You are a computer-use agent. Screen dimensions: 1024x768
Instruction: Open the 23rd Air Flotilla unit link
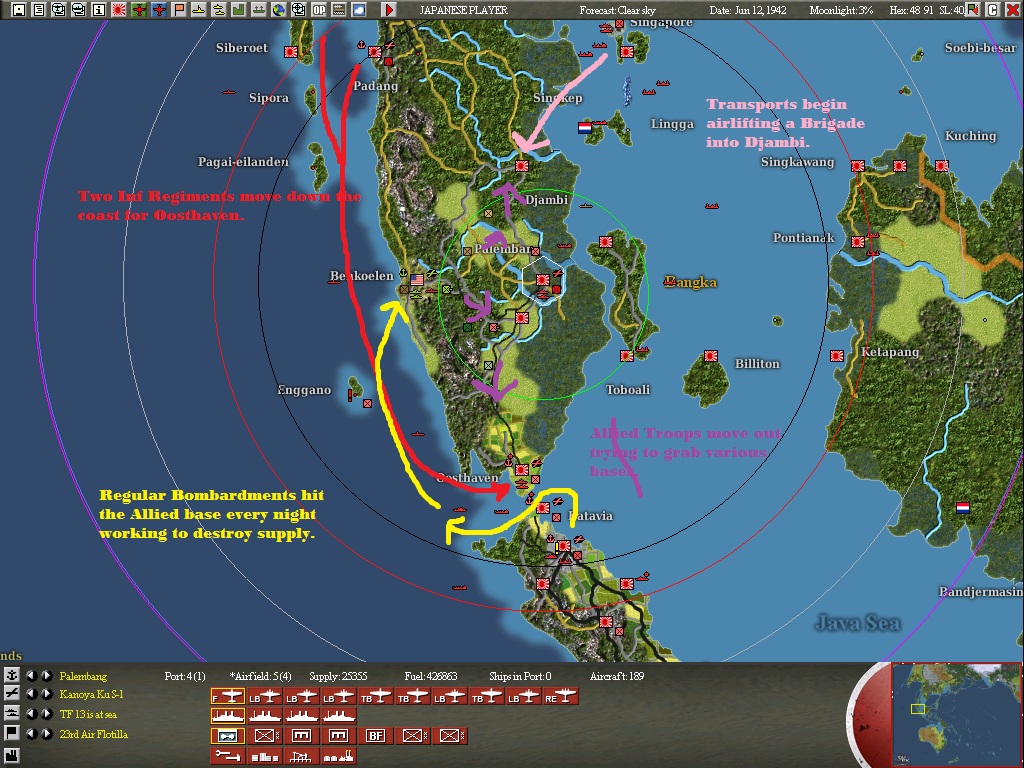pyautogui.click(x=93, y=734)
